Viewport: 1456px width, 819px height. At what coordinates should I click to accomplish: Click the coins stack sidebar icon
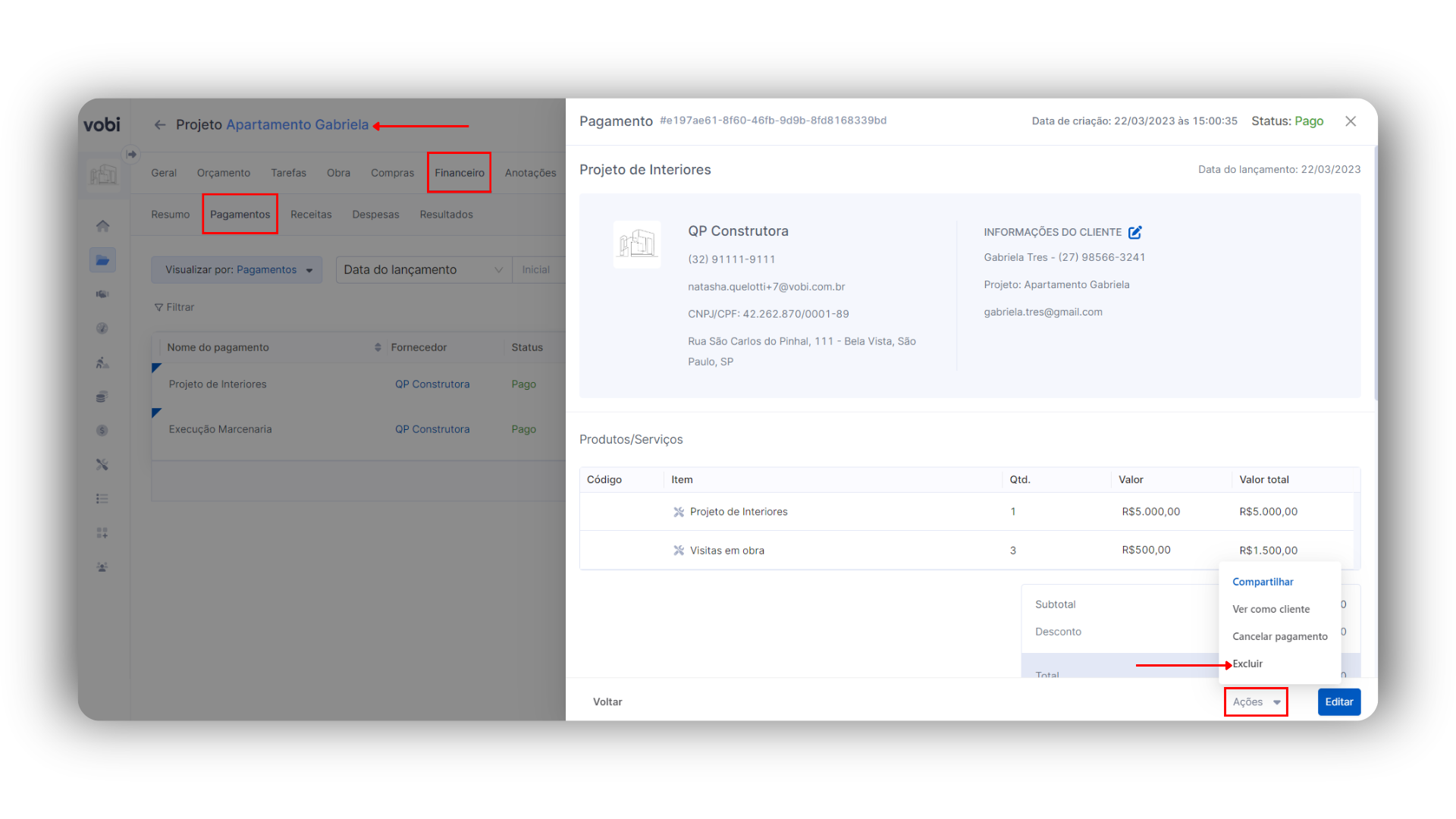click(x=102, y=397)
